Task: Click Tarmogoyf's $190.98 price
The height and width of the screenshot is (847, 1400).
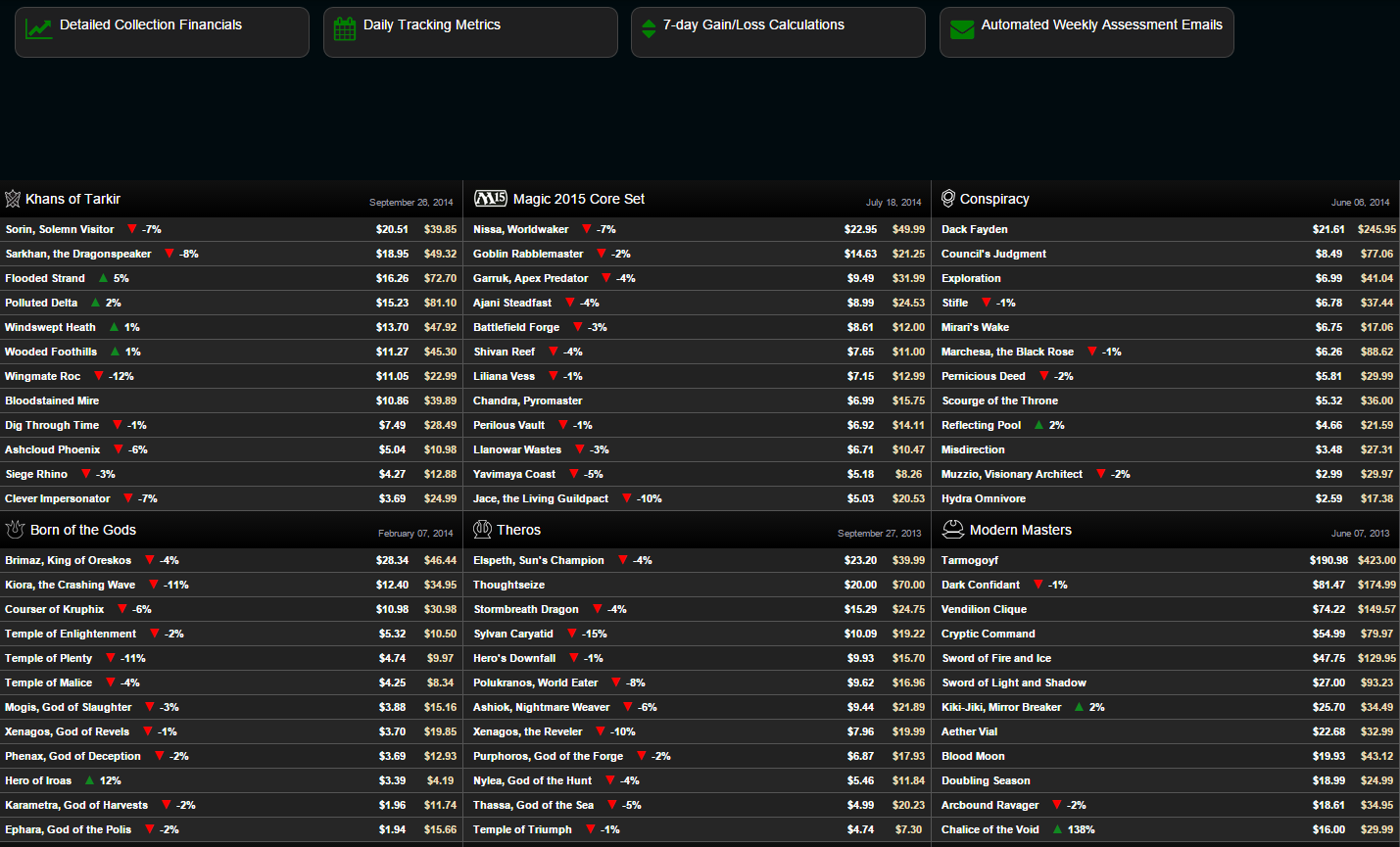Action: 1328,560
